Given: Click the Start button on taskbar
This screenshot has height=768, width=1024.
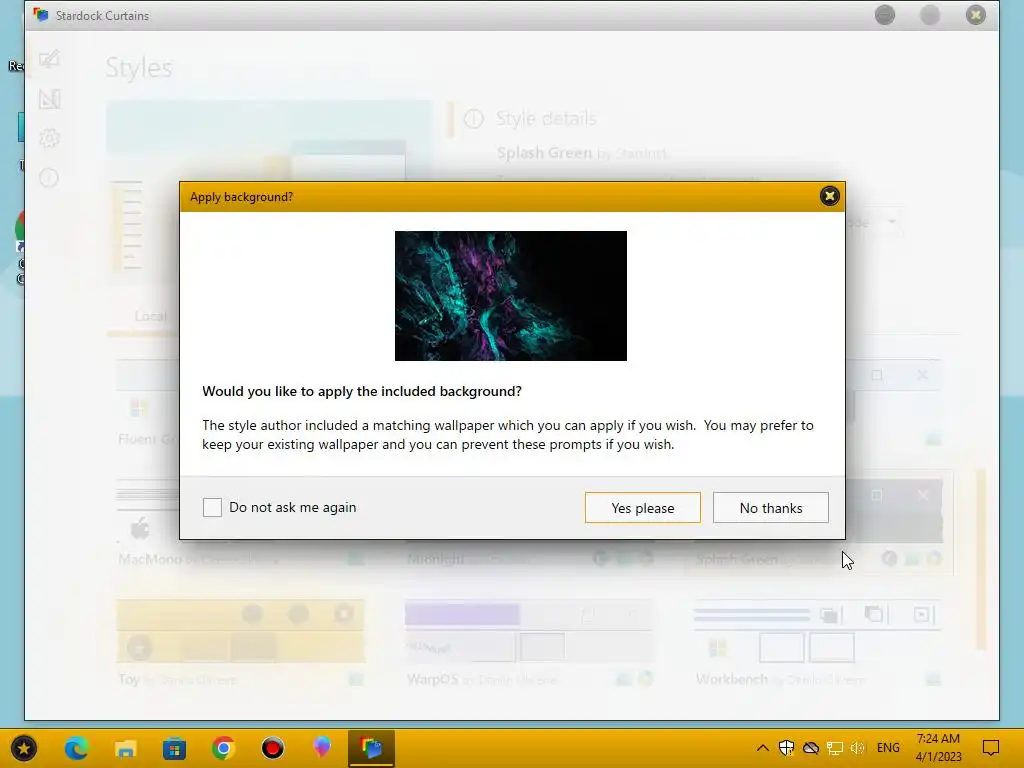Looking at the screenshot, I should pos(24,748).
